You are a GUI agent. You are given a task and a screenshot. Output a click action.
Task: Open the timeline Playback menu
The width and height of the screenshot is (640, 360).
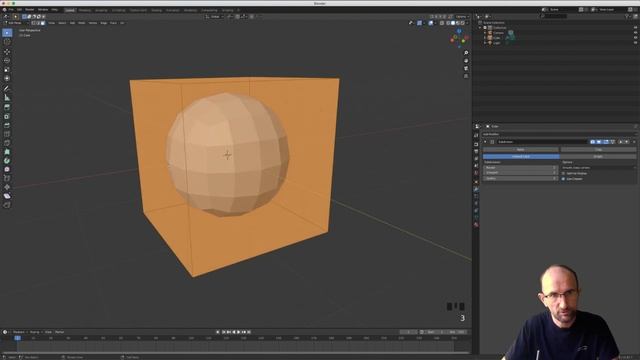[19, 332]
